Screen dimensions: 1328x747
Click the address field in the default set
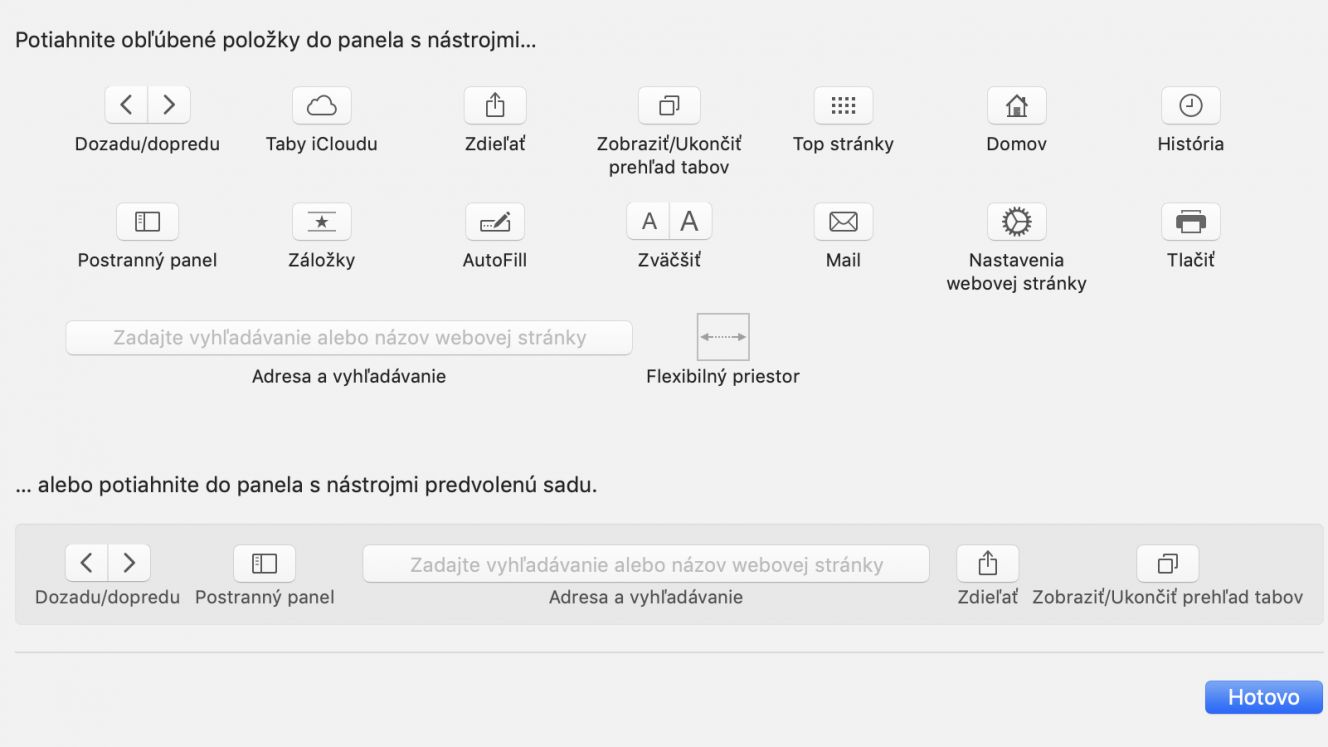pos(646,564)
